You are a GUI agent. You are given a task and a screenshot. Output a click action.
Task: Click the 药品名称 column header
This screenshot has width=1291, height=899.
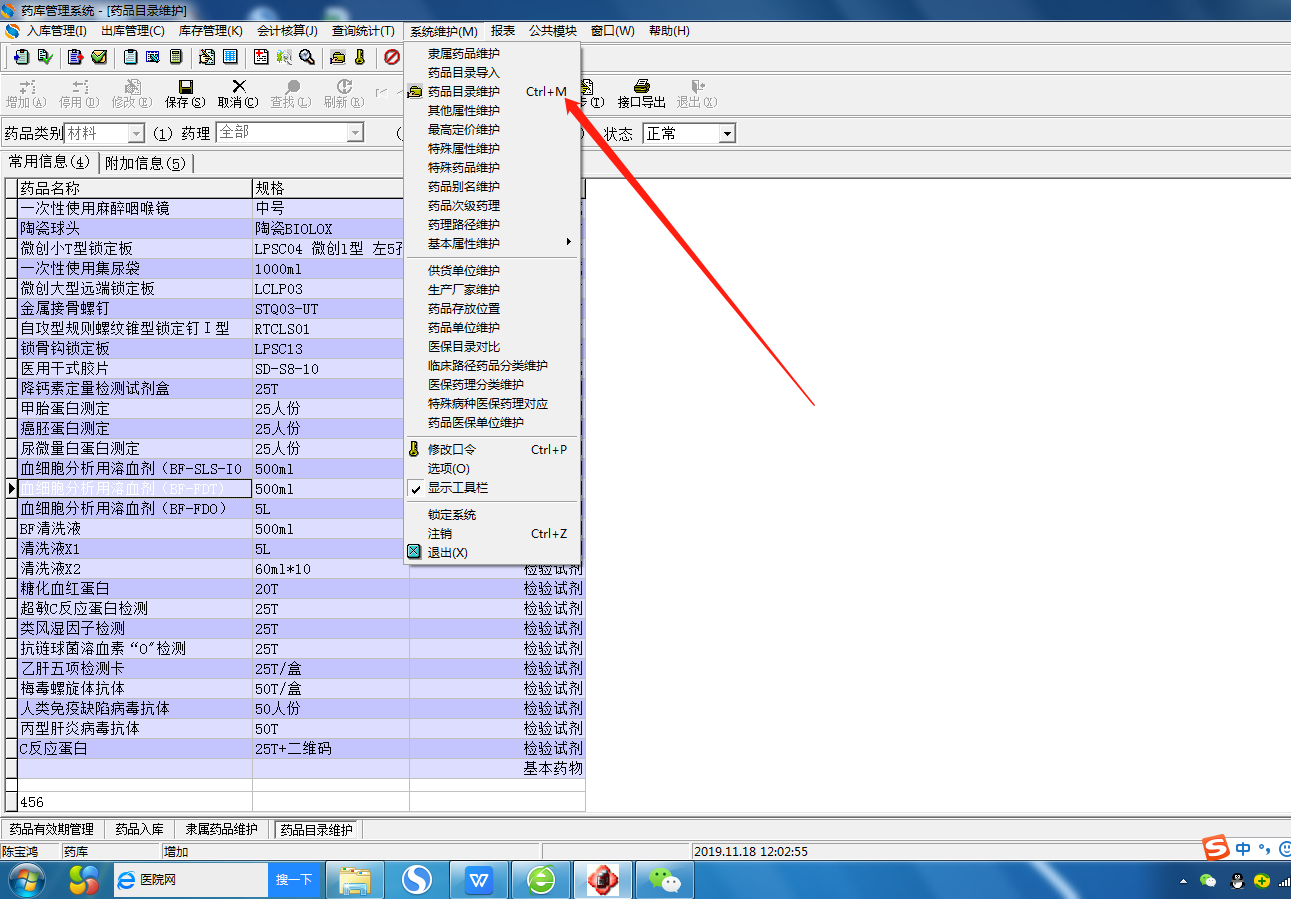[135, 188]
